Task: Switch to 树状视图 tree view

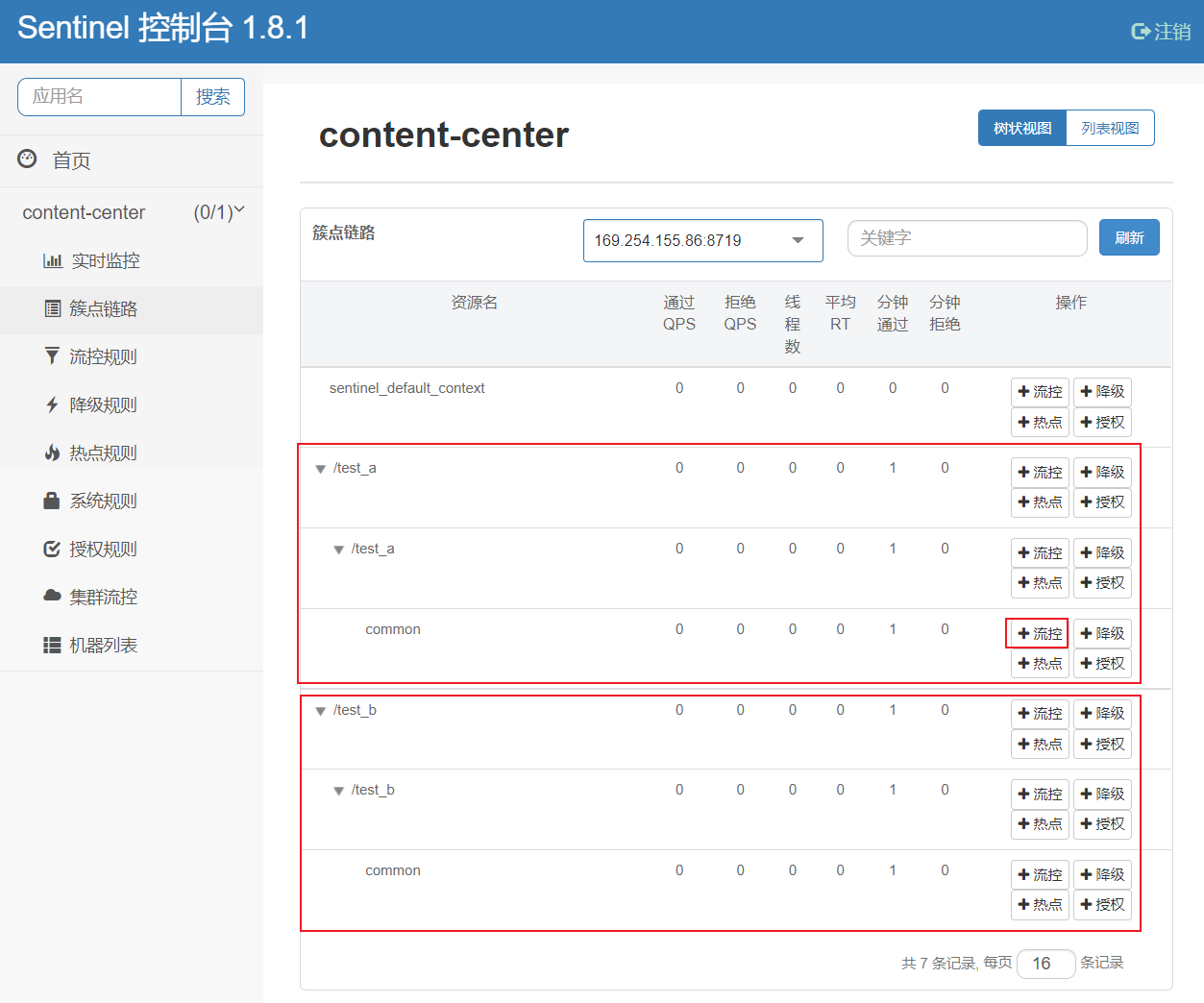Action: click(x=1022, y=128)
